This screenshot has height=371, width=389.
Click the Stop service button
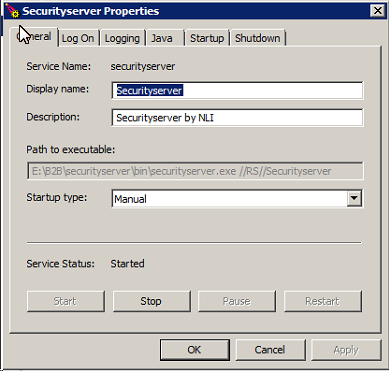[151, 301]
